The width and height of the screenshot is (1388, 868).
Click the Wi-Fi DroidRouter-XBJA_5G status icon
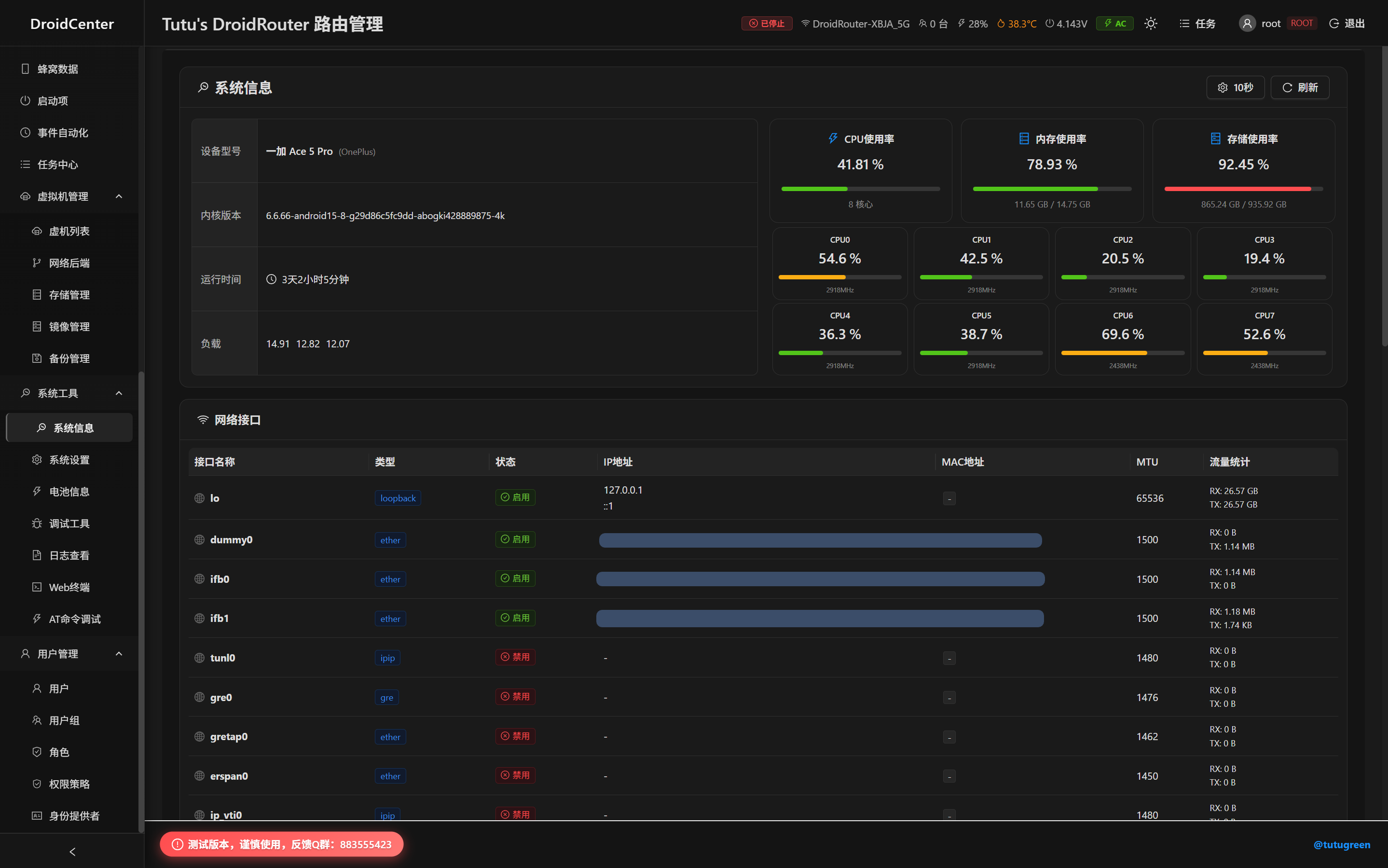(805, 24)
